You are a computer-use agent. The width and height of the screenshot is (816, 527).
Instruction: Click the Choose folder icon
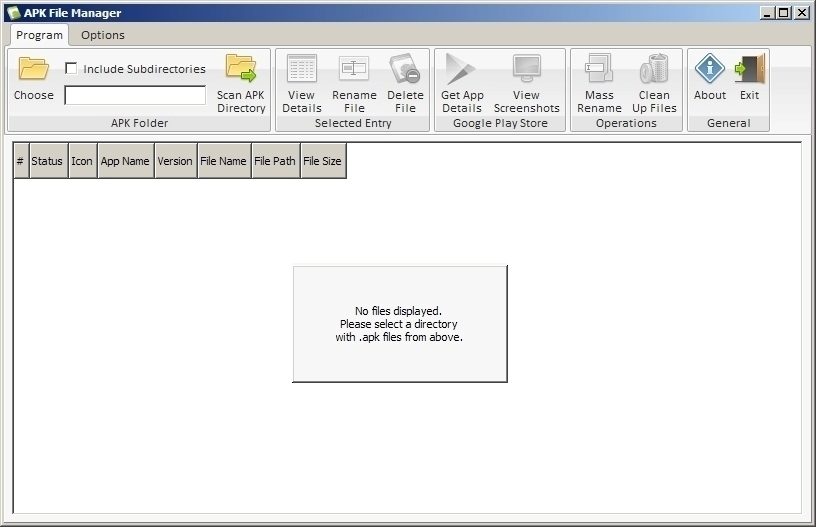[33, 69]
